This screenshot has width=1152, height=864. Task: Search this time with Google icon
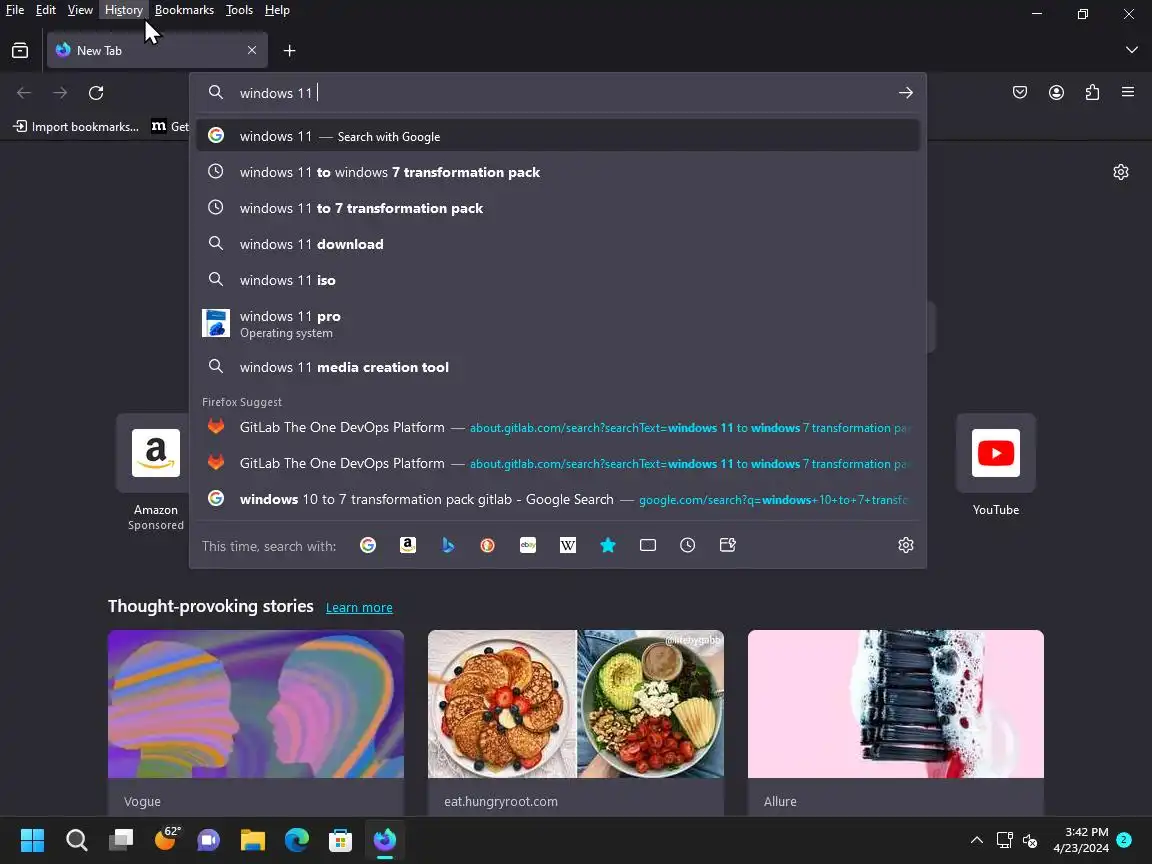[368, 545]
